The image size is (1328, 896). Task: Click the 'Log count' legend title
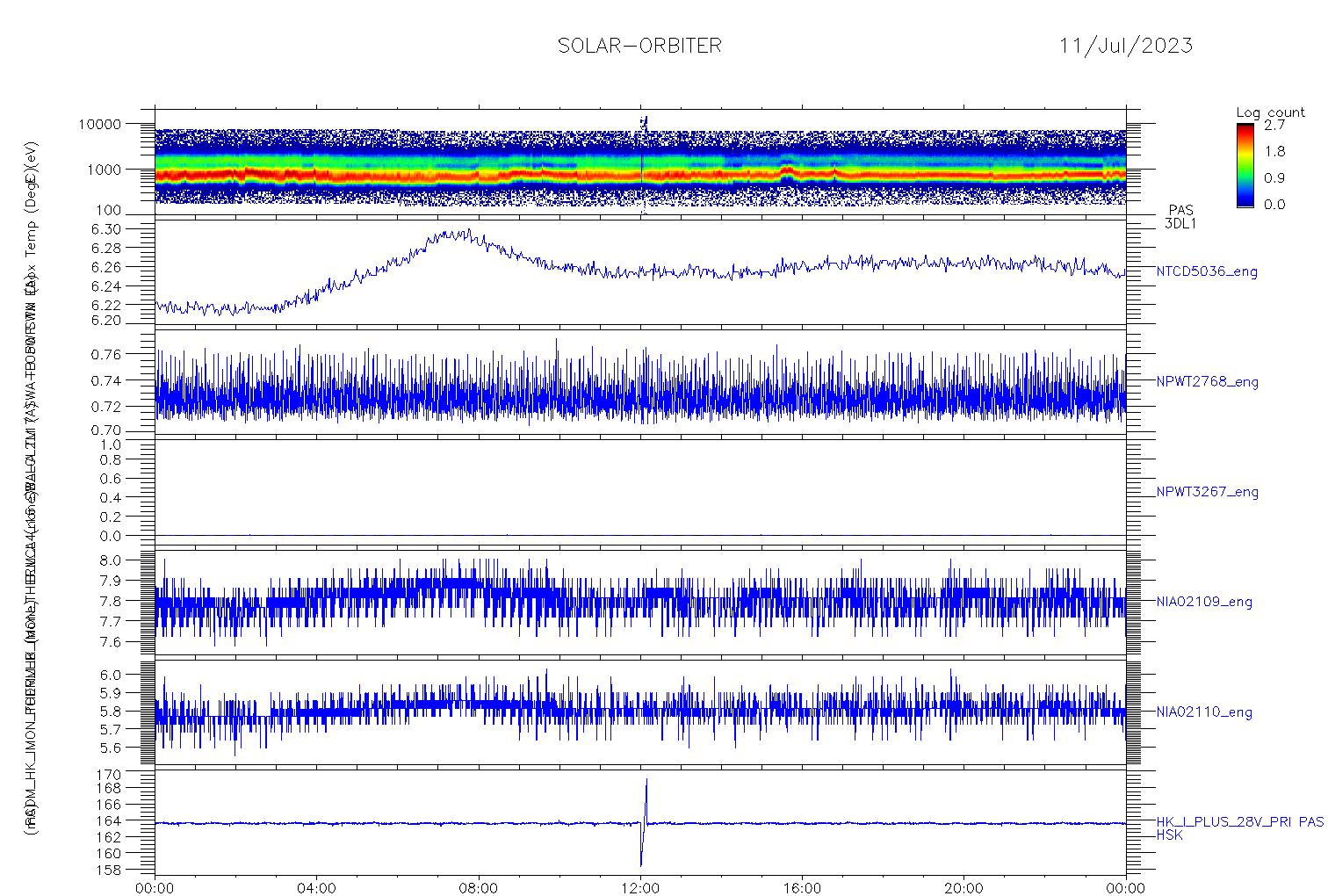[x=1270, y=112]
